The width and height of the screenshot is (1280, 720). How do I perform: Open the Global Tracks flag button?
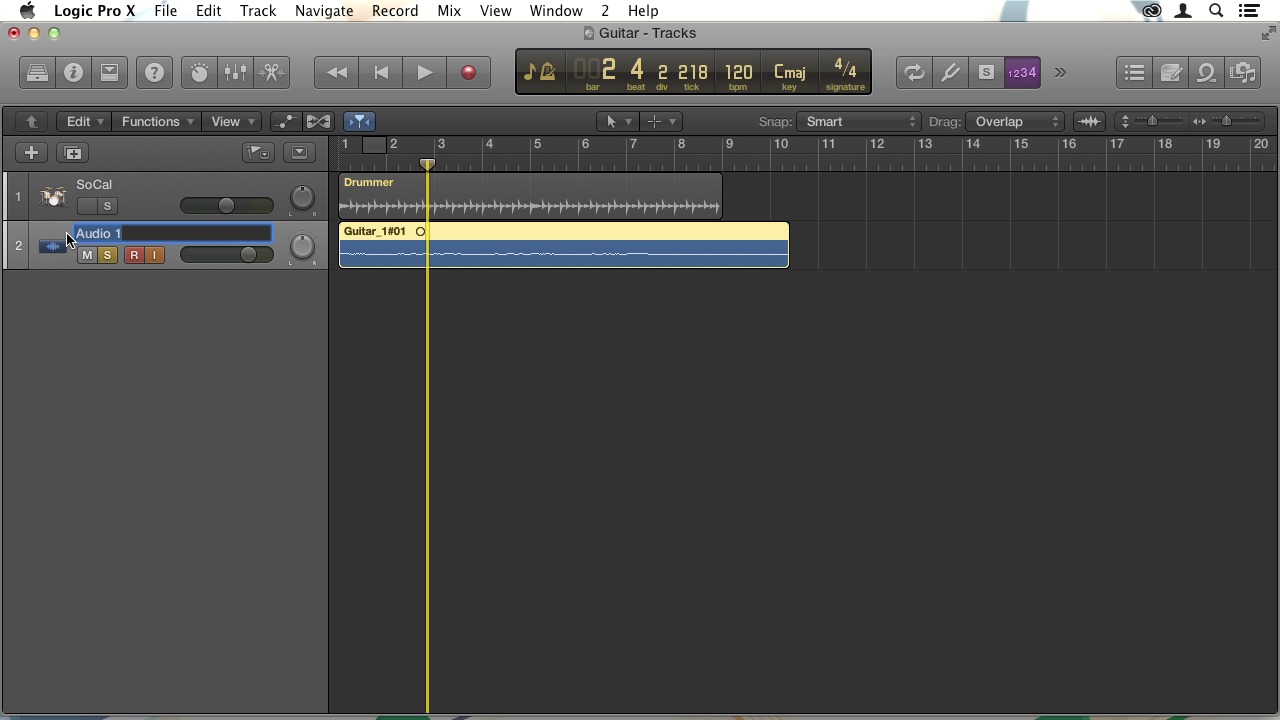pyautogui.click(x=258, y=153)
